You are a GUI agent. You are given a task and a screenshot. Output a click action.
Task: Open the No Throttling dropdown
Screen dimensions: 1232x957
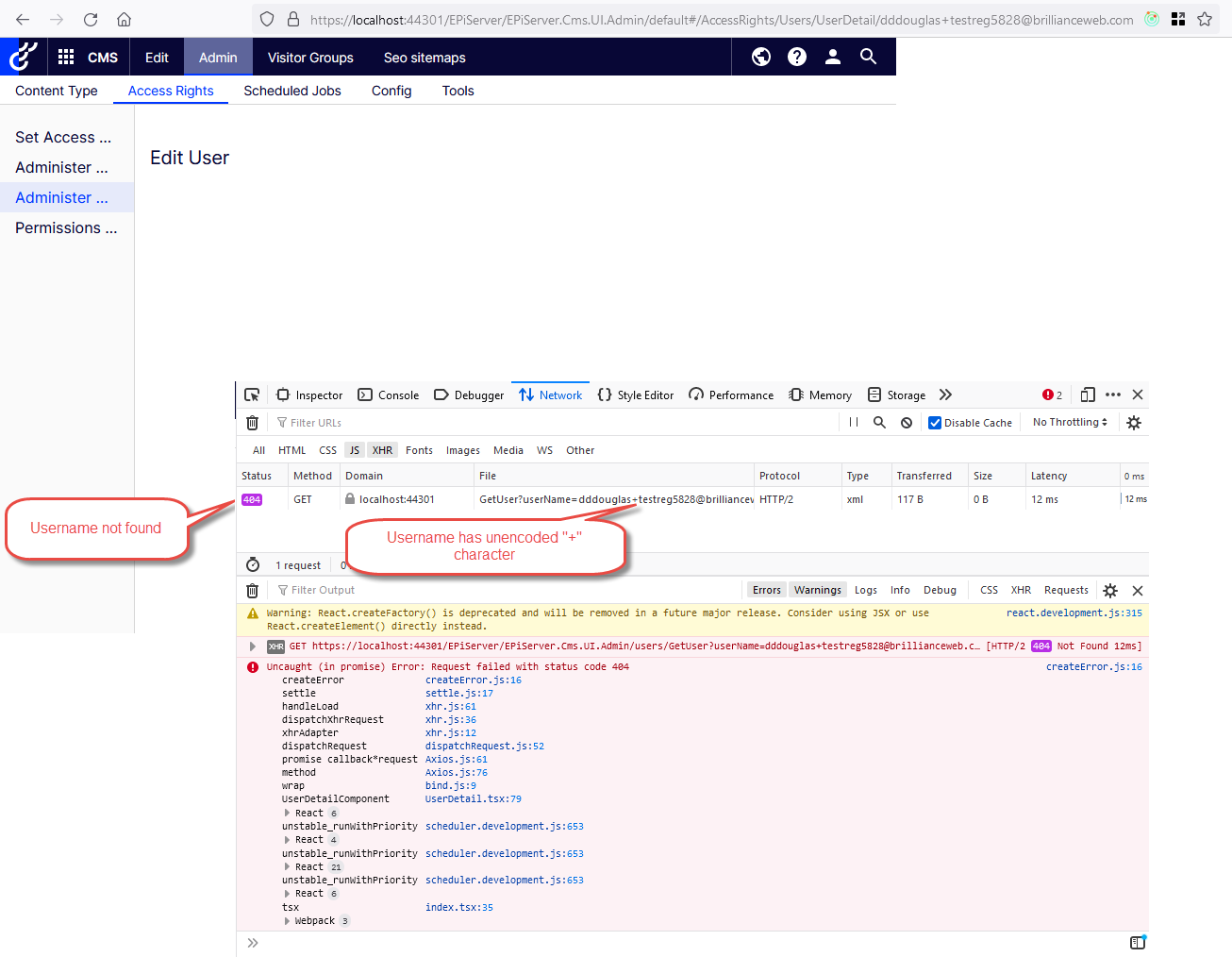click(x=1070, y=423)
